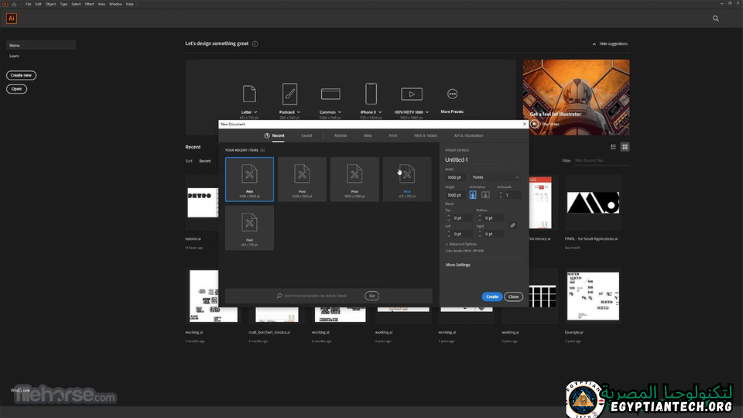Select the iPhone X preset icon
Screen dimensions: 743x418
pos(371,94)
